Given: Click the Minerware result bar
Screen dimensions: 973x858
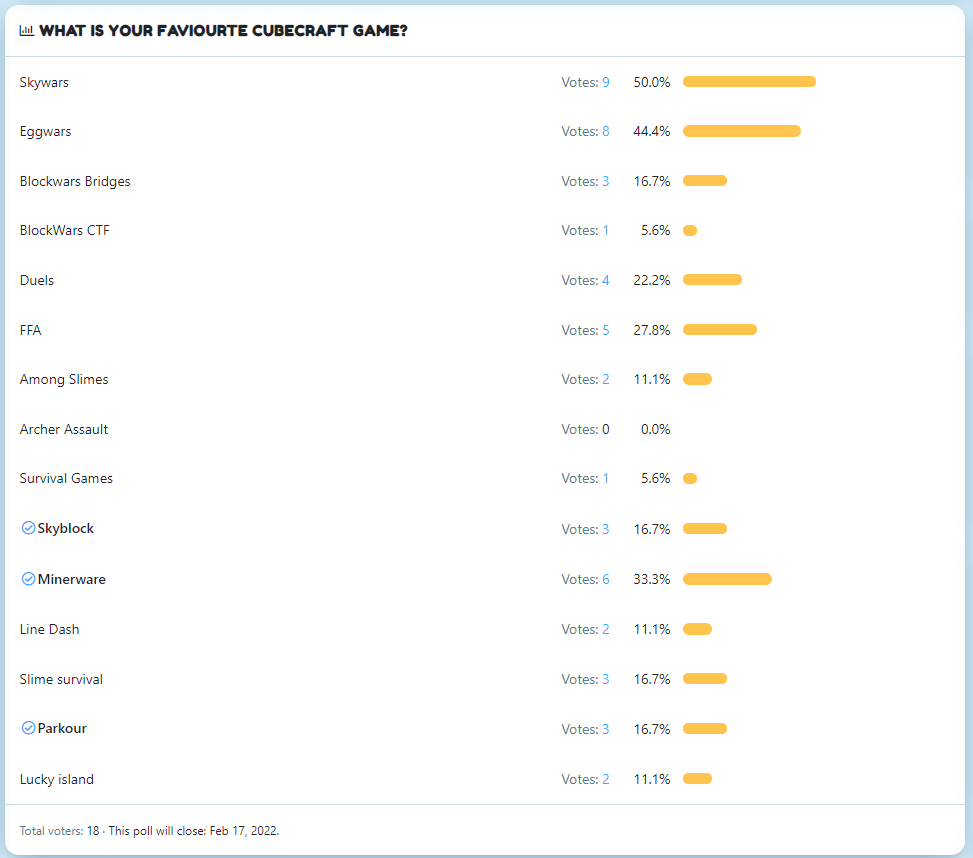Looking at the screenshot, I should pyautogui.click(x=727, y=579).
